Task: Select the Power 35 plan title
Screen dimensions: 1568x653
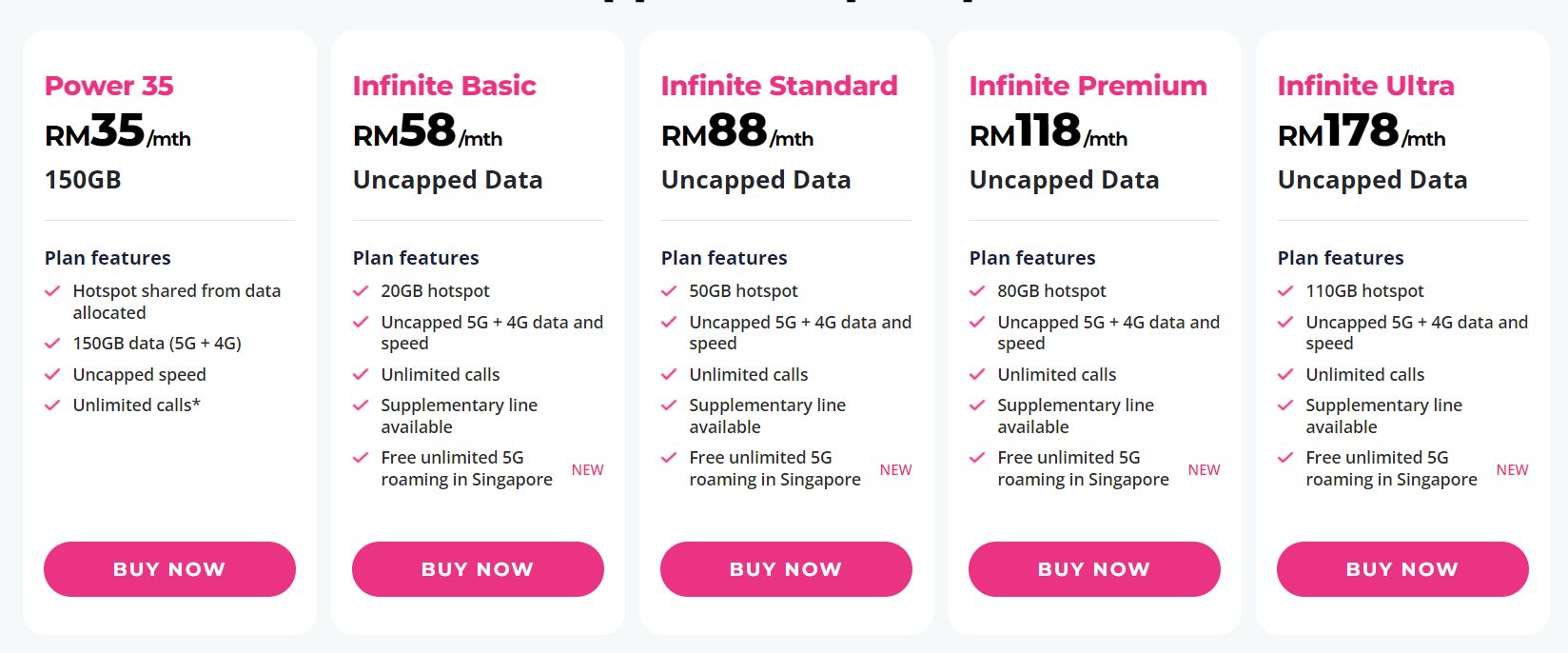Action: pos(108,86)
